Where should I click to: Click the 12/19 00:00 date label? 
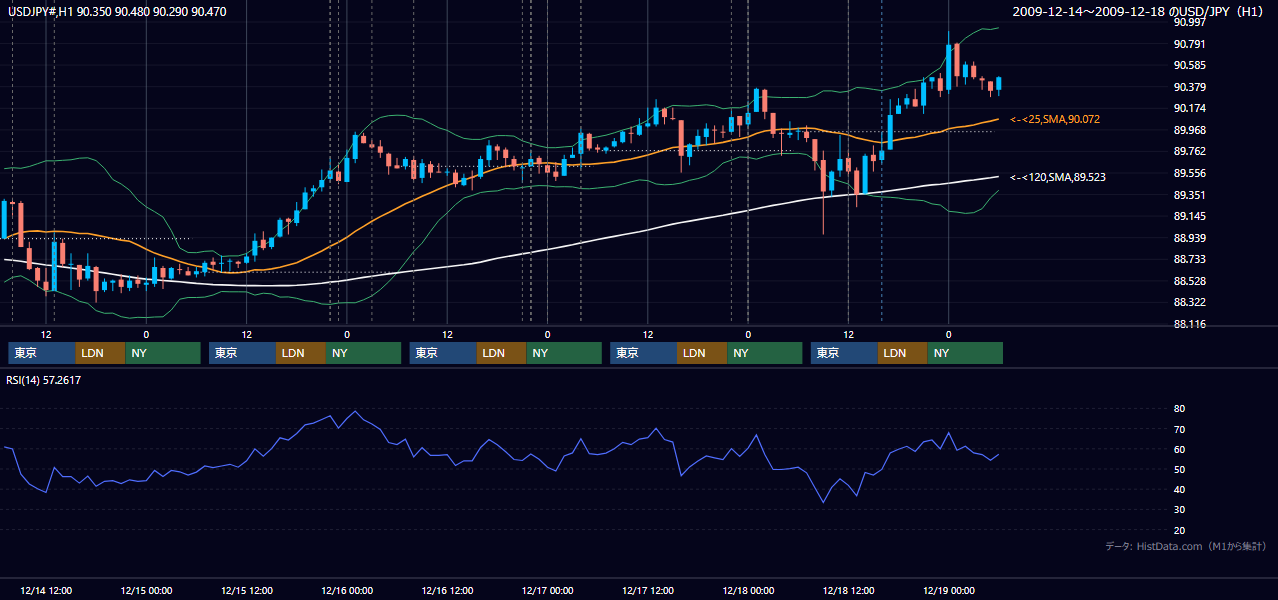[949, 591]
